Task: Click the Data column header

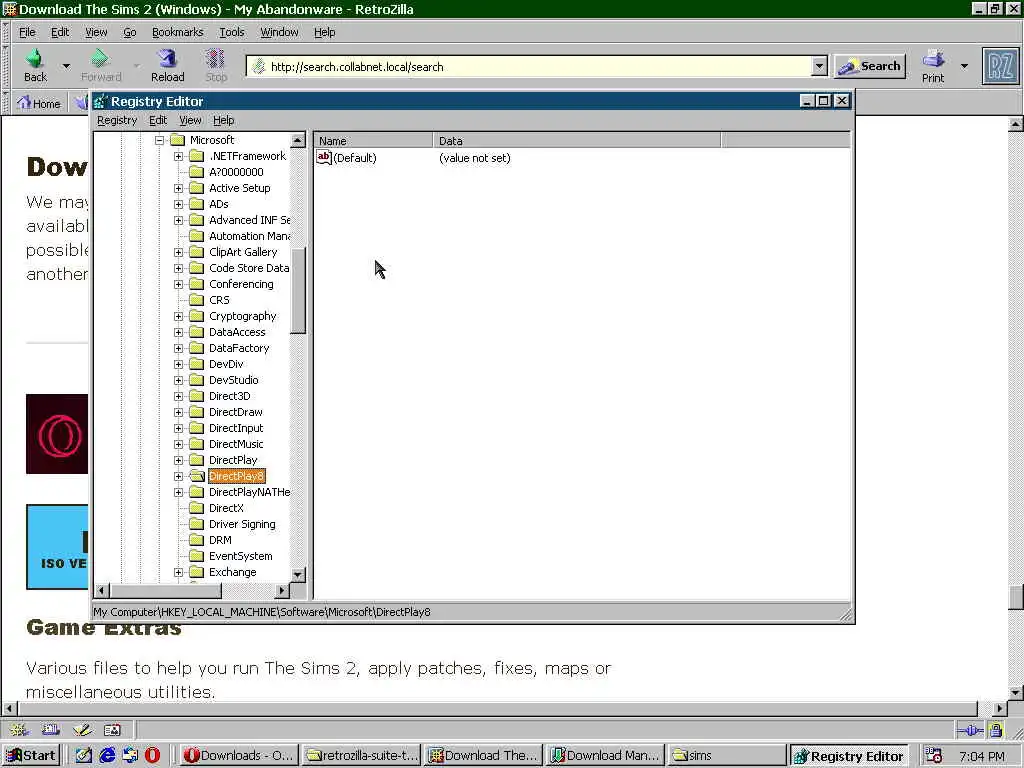Action: coord(577,140)
